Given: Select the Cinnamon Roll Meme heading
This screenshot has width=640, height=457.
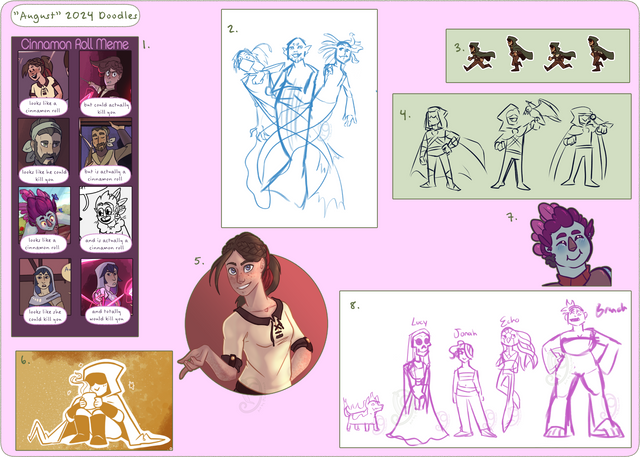Looking at the screenshot, I should click(x=75, y=44).
